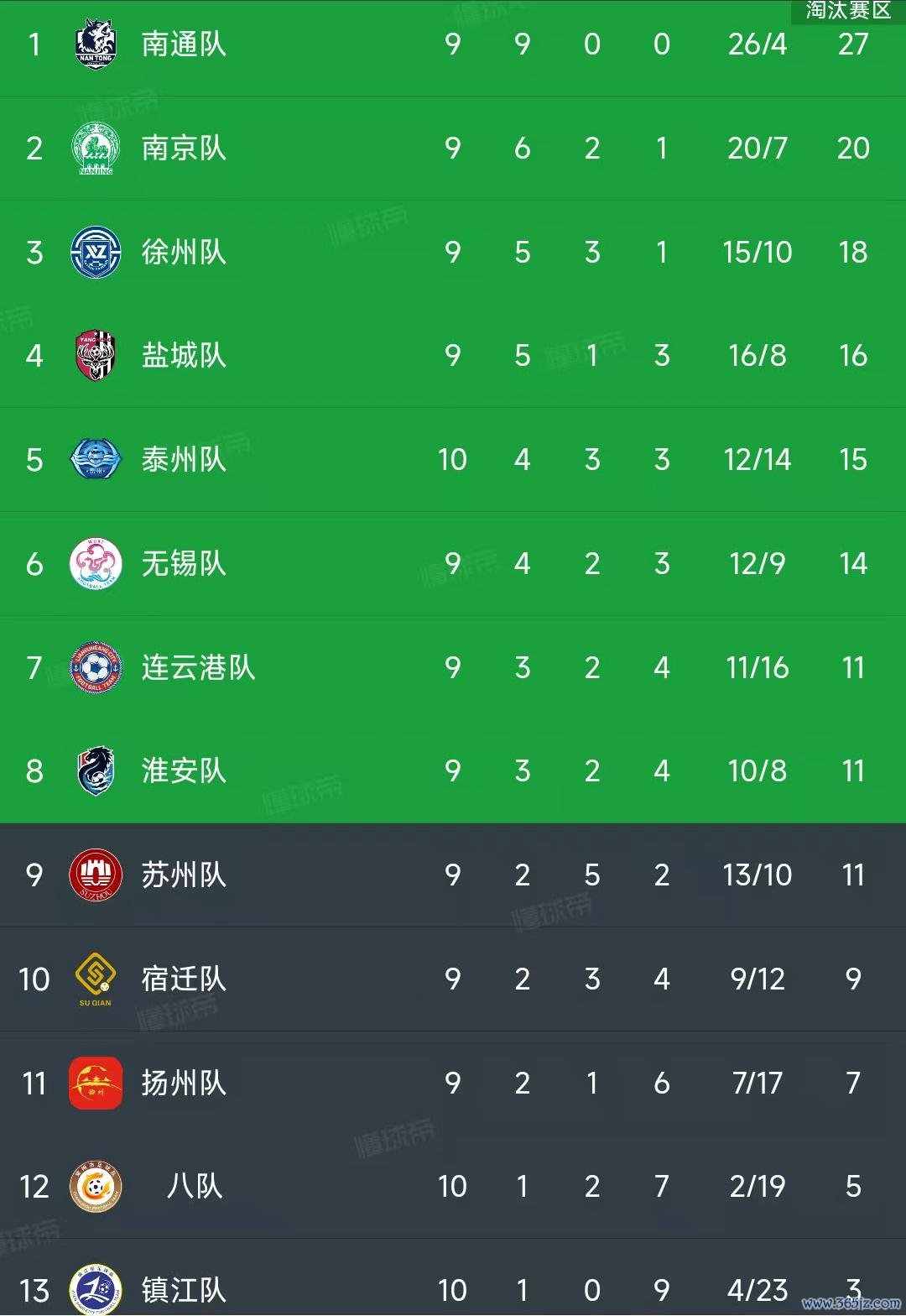Click the 南京队 green crest icon
The image size is (906, 1316).
click(96, 148)
